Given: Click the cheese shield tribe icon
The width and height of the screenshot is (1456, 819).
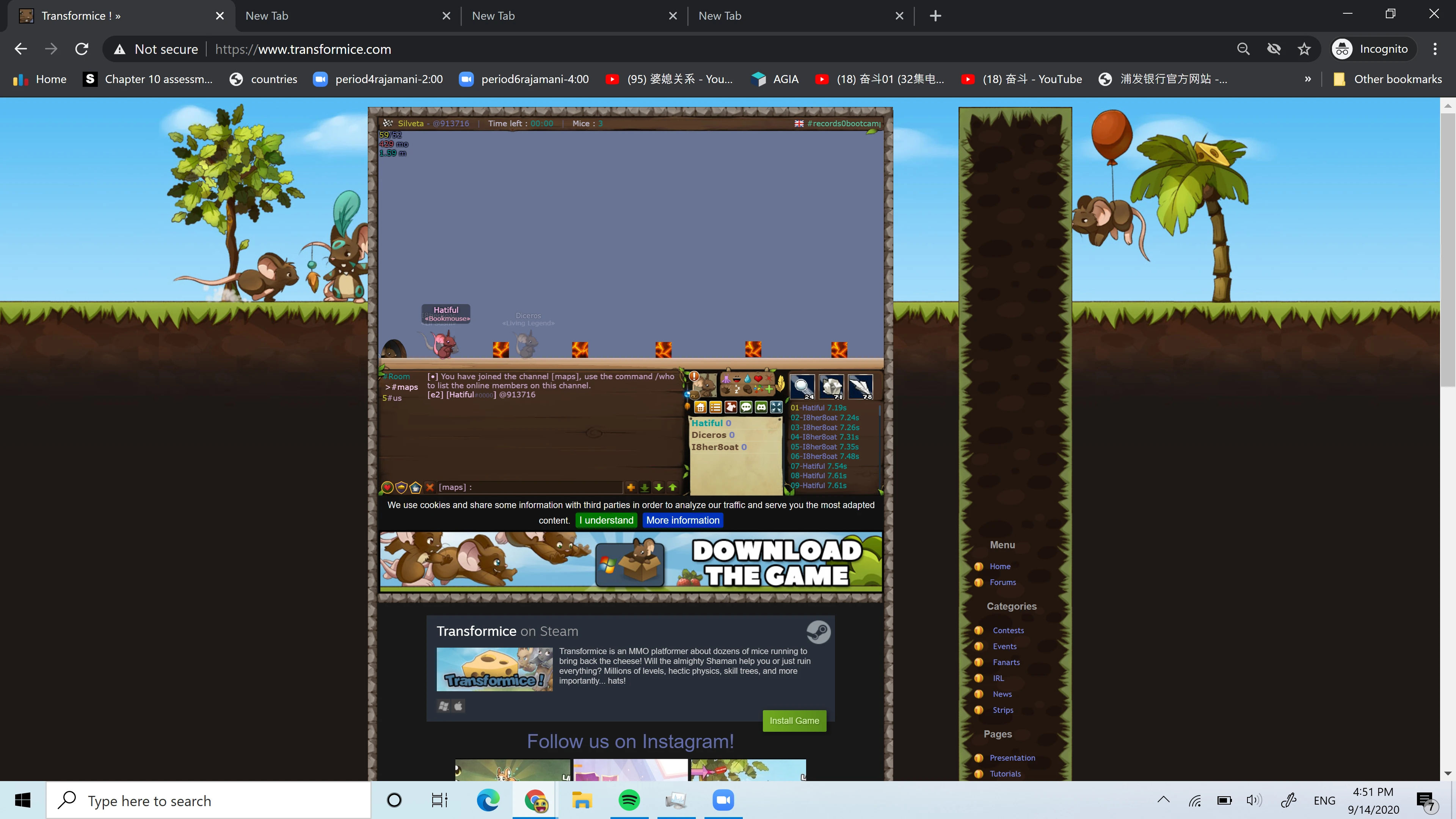Looking at the screenshot, I should tap(401, 487).
